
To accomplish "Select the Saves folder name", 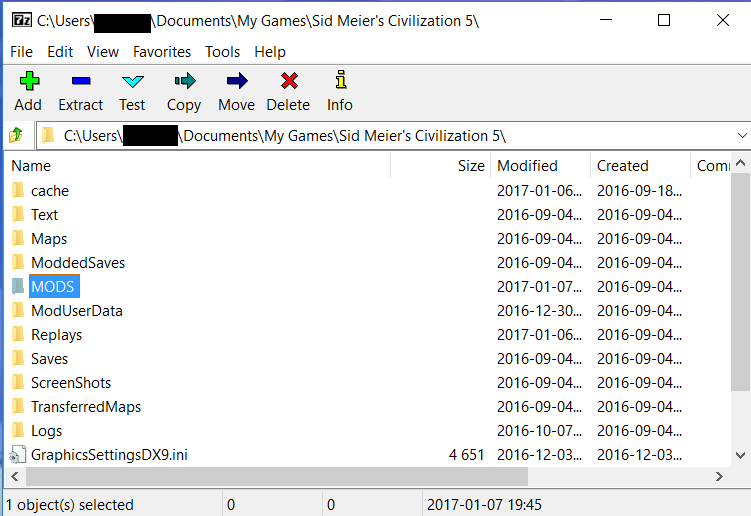I will [x=49, y=358].
